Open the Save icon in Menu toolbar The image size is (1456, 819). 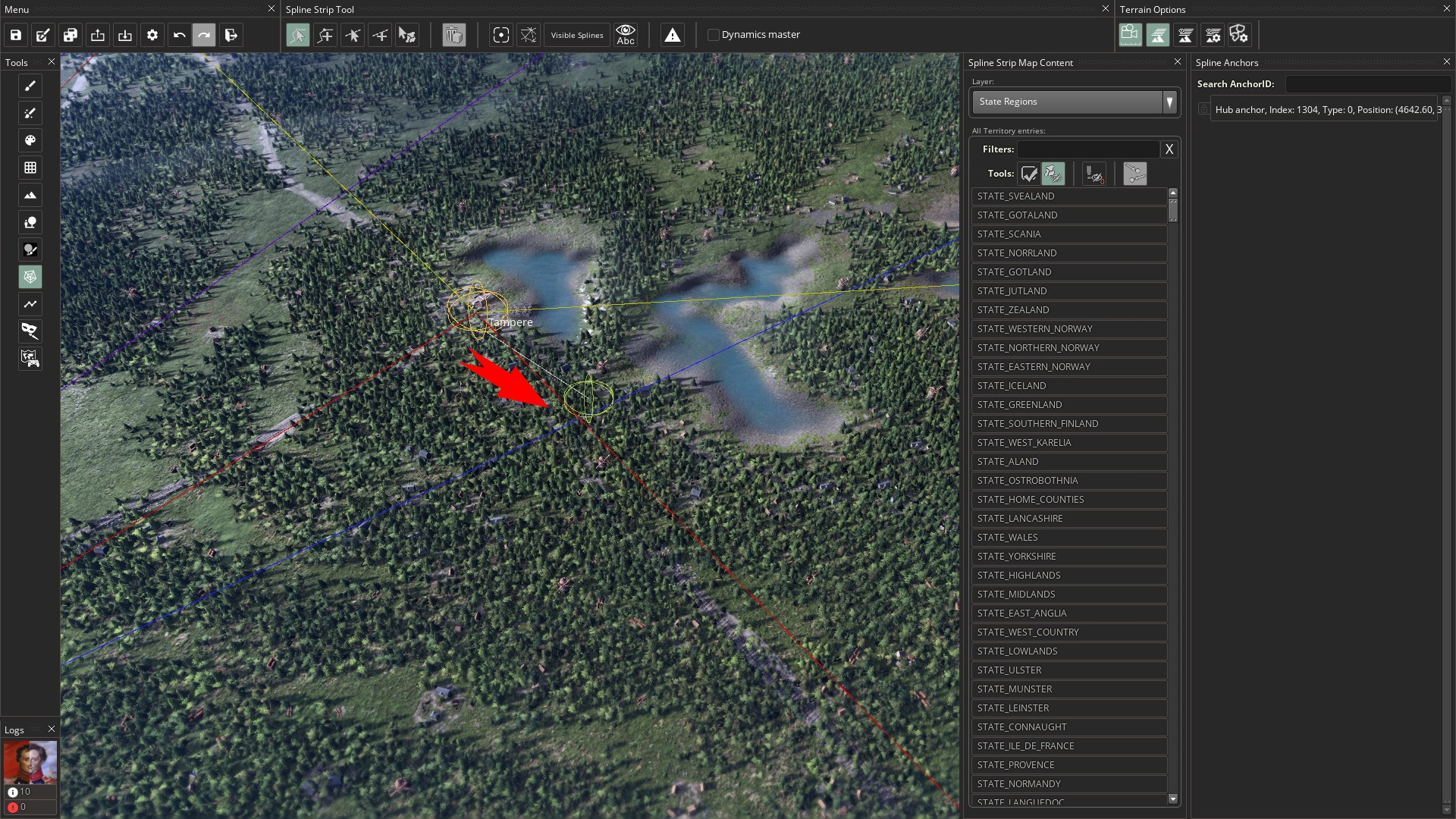[14, 35]
